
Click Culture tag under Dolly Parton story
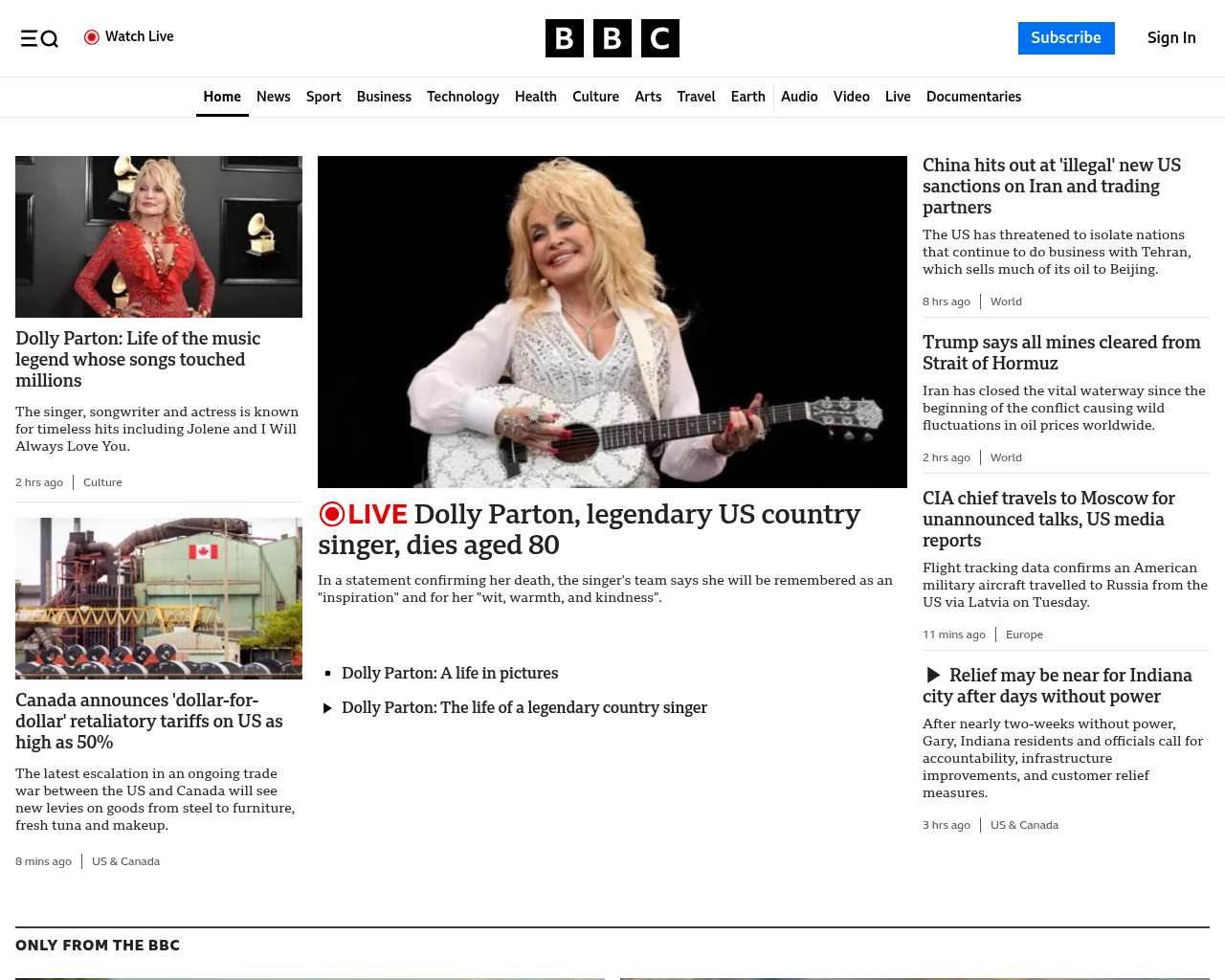(x=102, y=482)
